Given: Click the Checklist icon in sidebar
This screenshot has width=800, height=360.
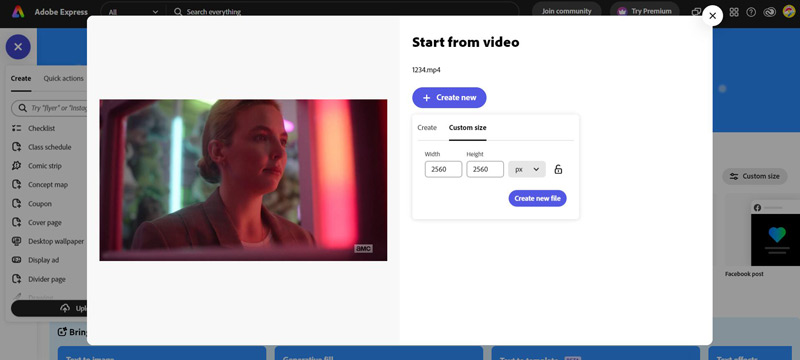Looking at the screenshot, I should [16, 128].
